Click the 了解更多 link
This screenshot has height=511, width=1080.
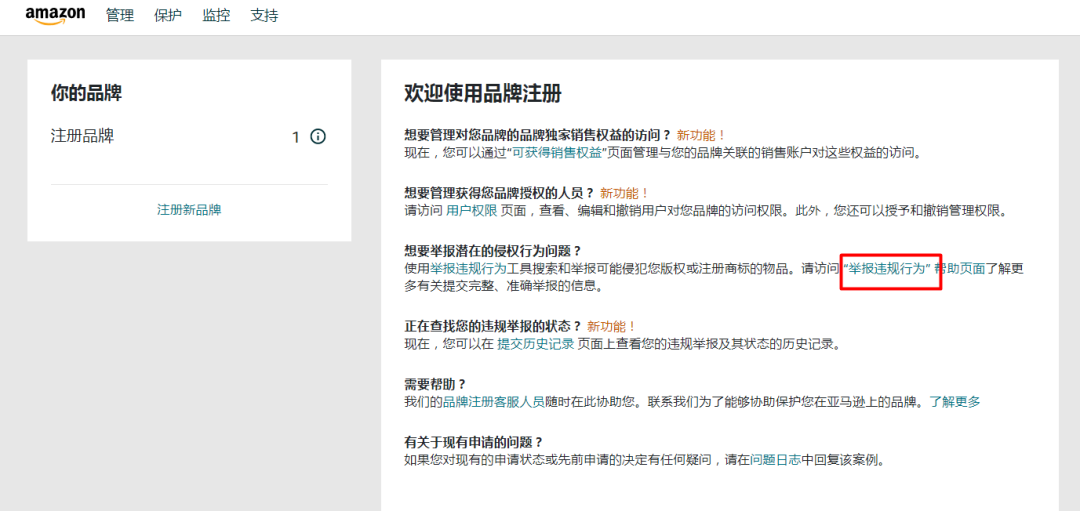(955, 402)
